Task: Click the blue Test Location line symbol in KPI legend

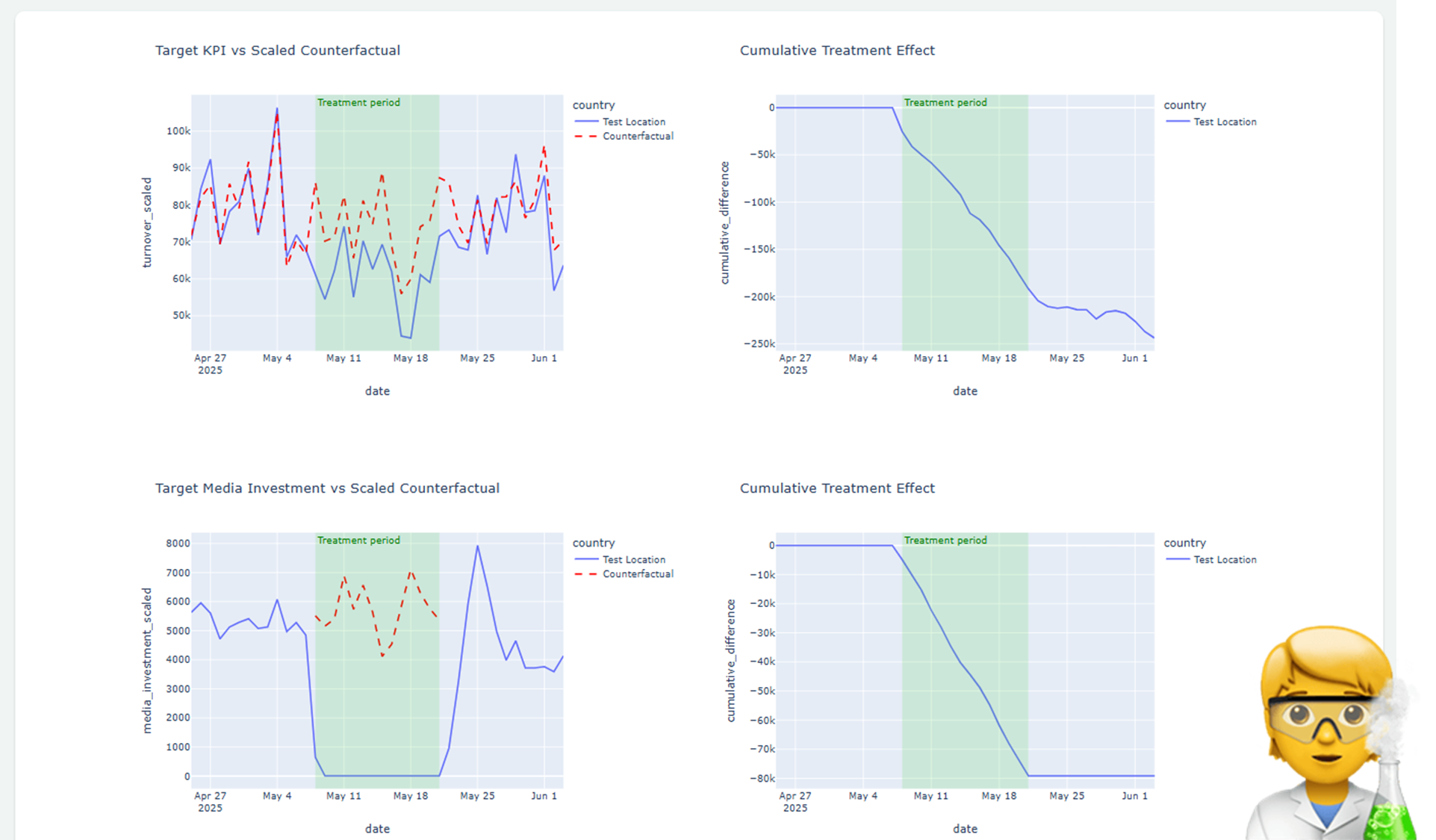Action: (x=585, y=122)
